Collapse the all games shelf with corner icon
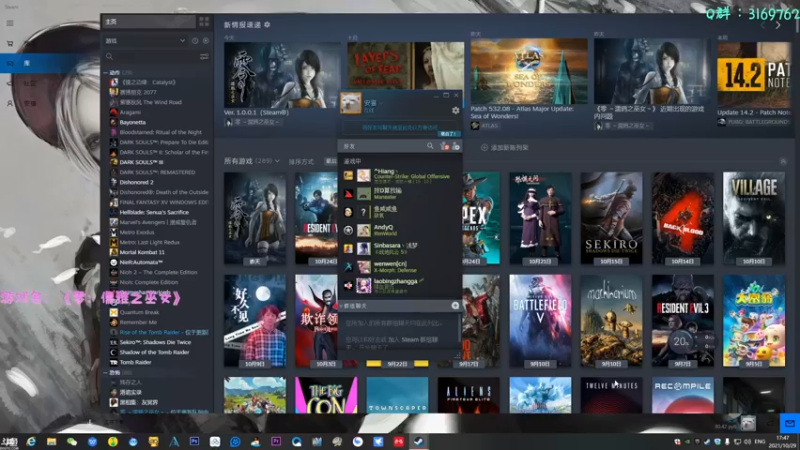800x450 pixels. click(x=783, y=162)
